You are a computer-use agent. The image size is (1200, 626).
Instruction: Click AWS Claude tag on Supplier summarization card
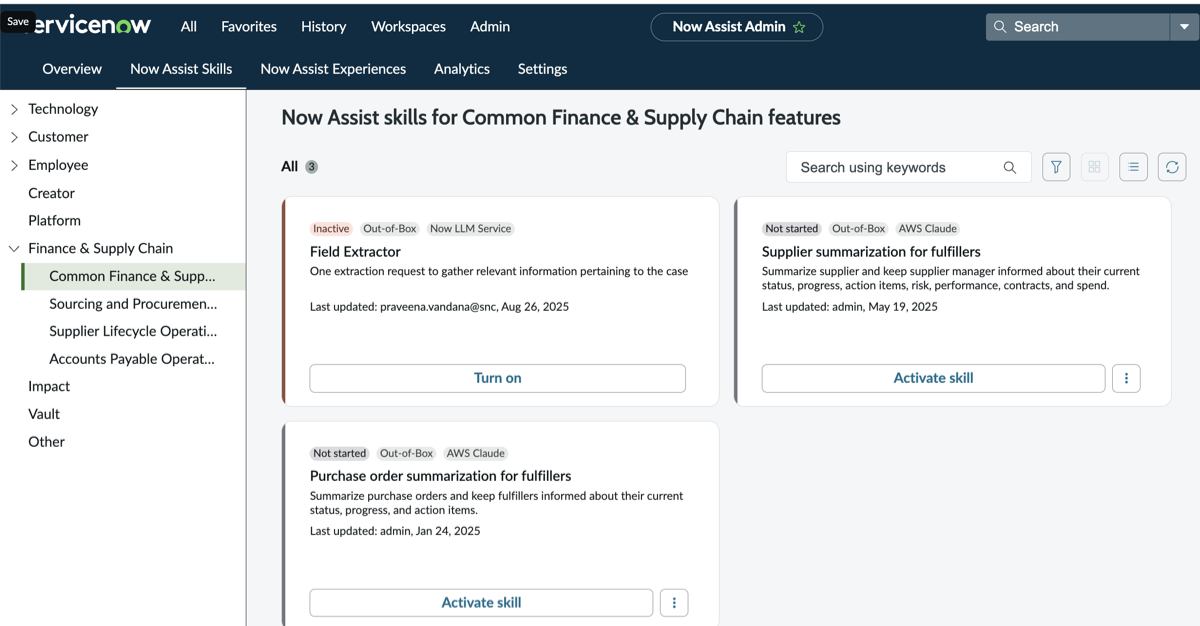point(927,229)
